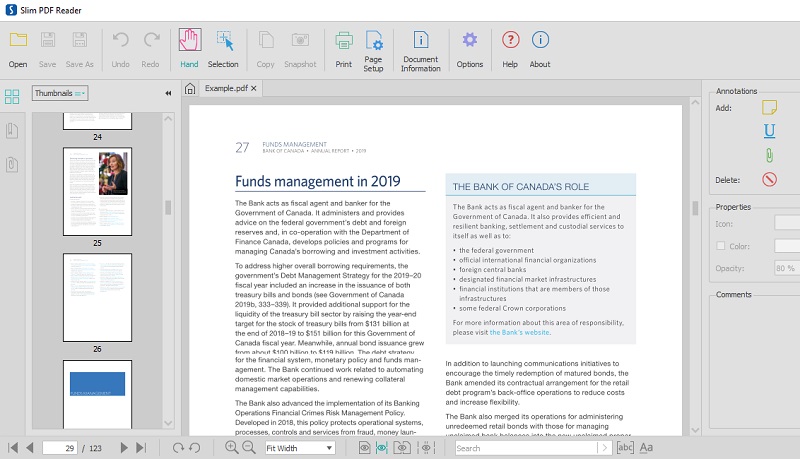Image resolution: width=800 pixels, height=459 pixels.
Task: Open the bookmarks panel in sidebar
Action: (x=12, y=131)
